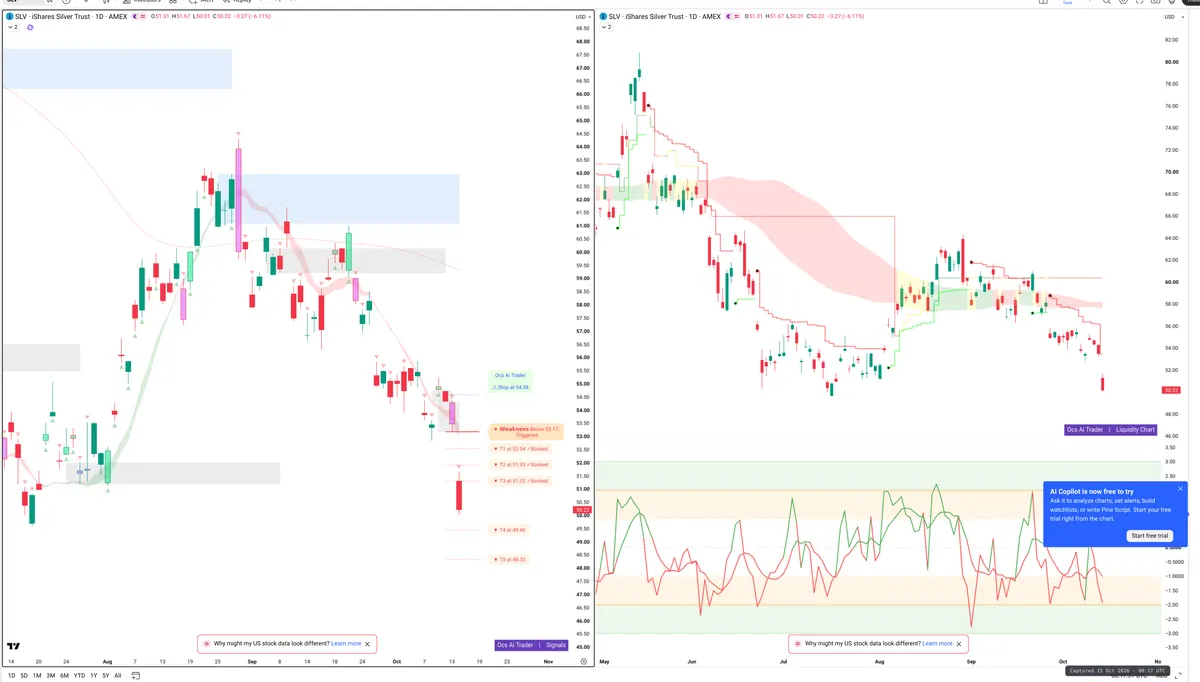The image size is (1200, 682).
Task: Click the Ocs Ai Trader Signals badge
Action: [532, 645]
